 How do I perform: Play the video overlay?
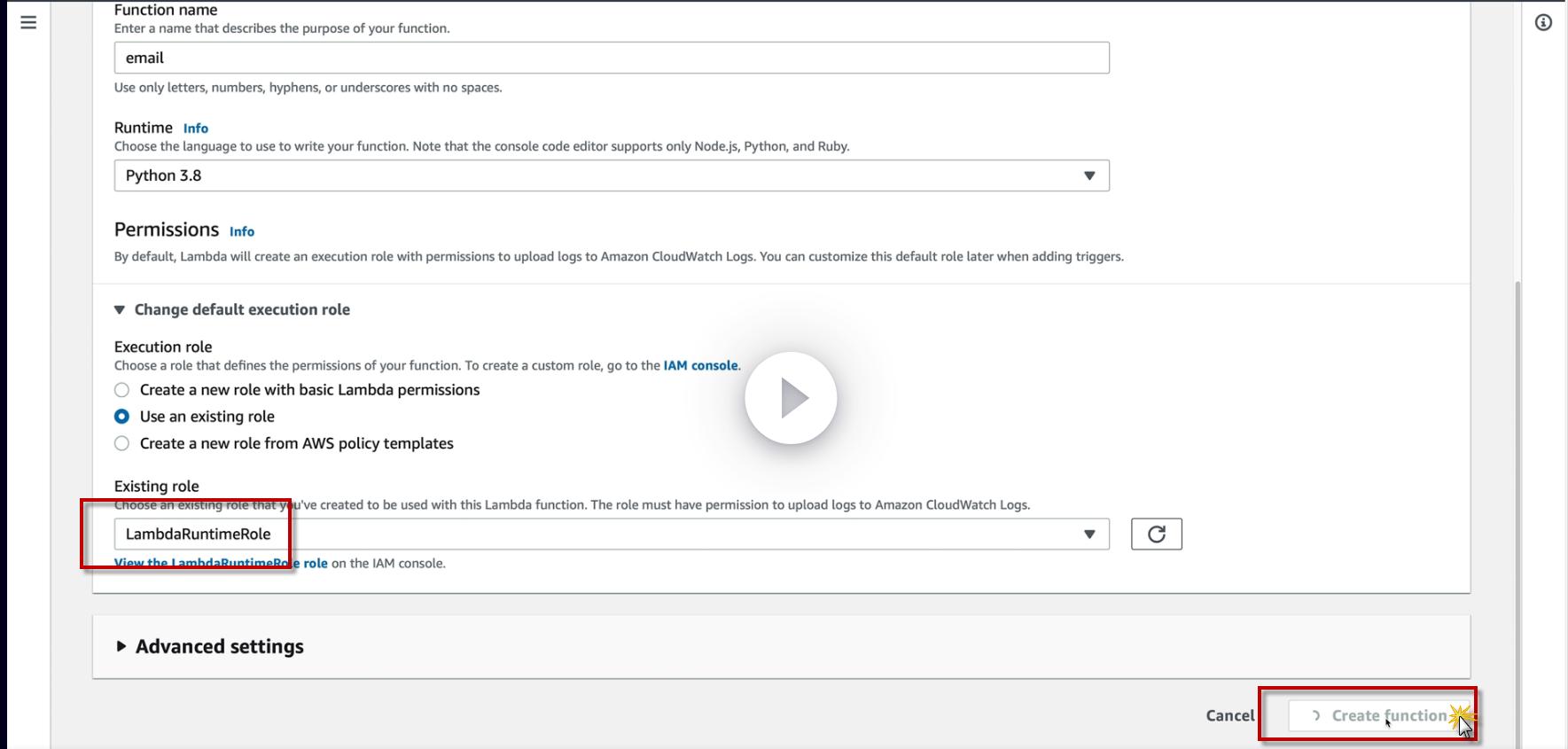click(791, 399)
